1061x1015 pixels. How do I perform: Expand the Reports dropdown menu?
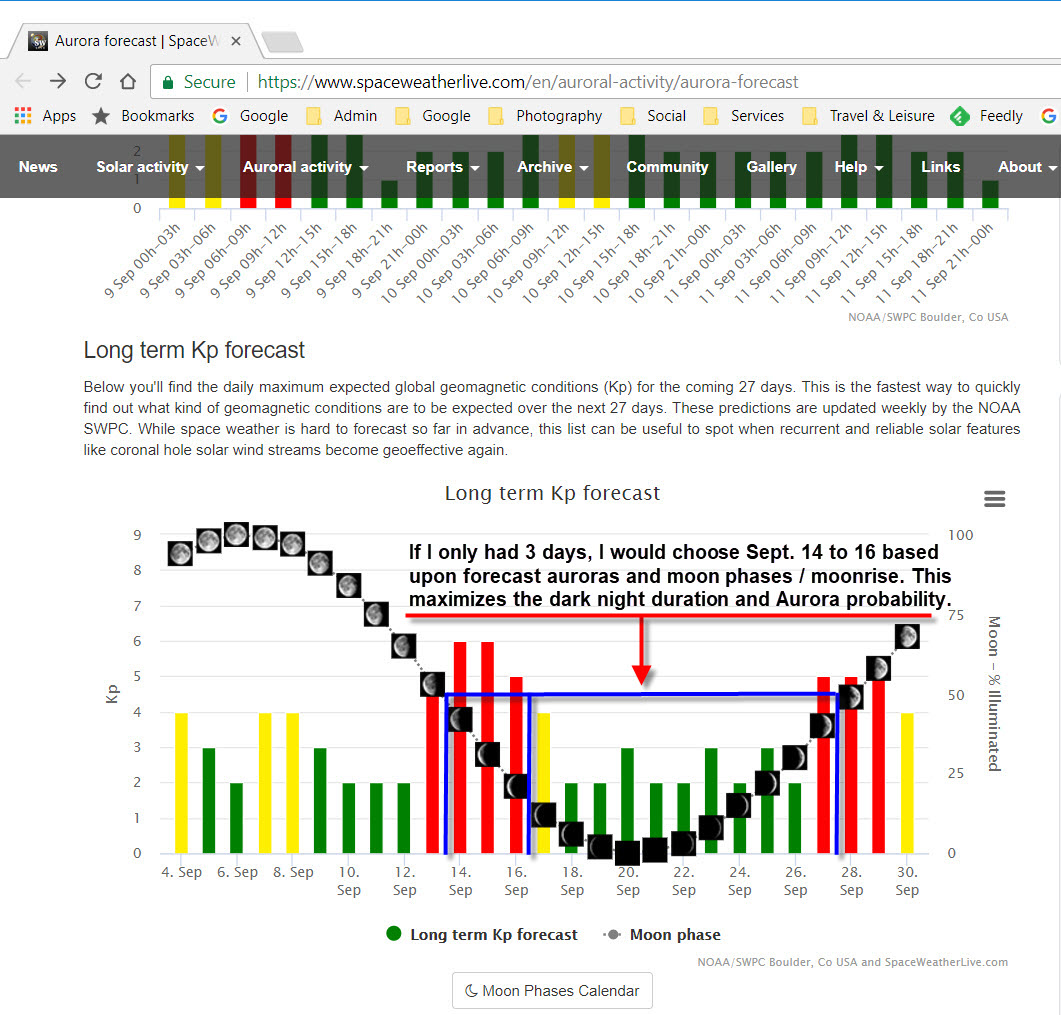point(442,166)
